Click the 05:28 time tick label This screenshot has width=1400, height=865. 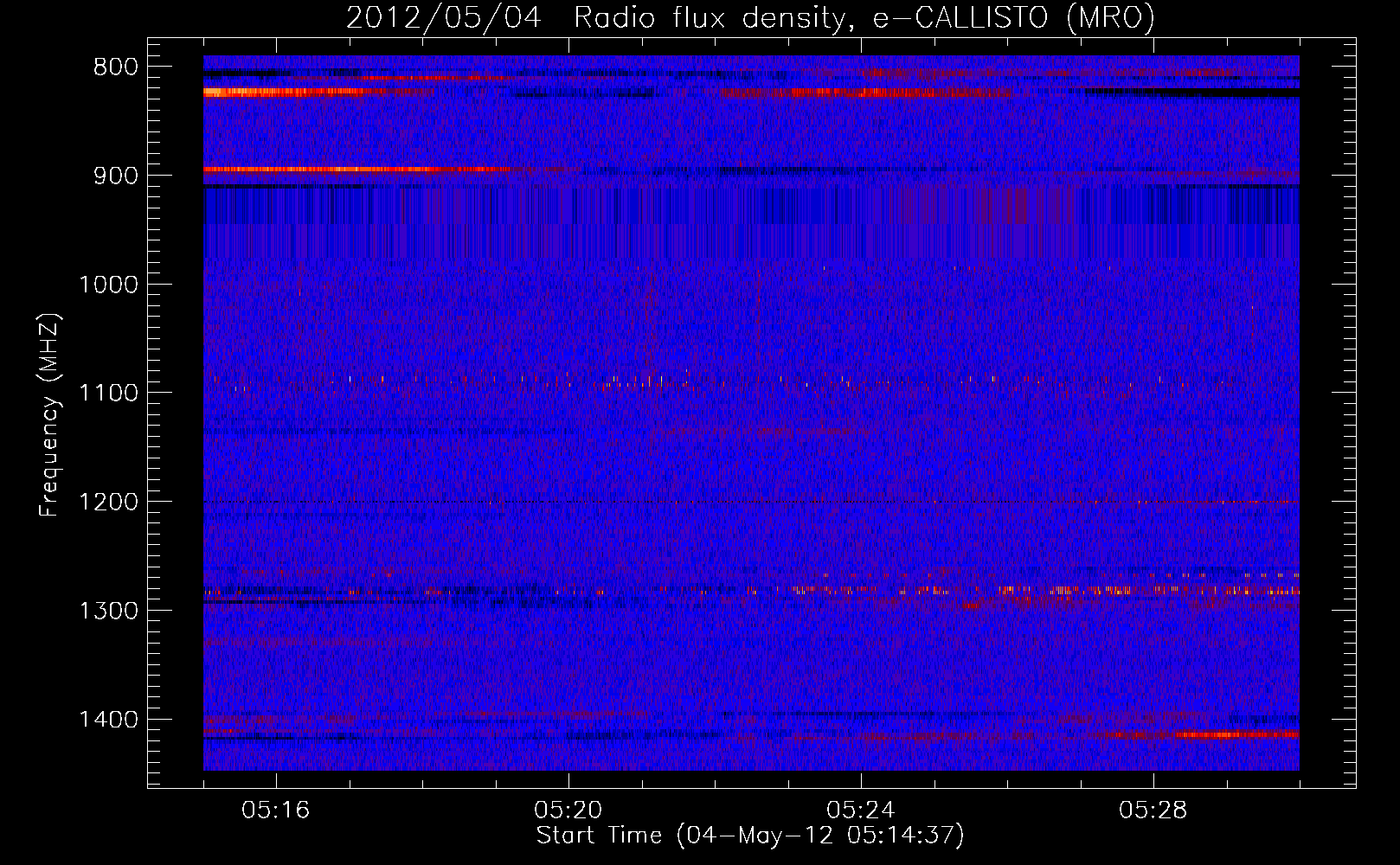point(1153,811)
